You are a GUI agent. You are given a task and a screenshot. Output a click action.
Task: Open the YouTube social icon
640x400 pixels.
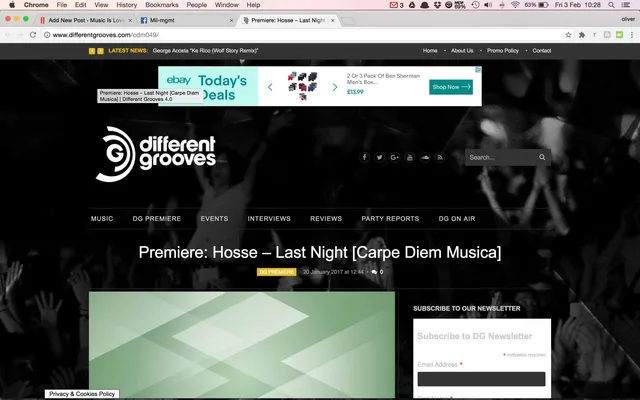click(409, 157)
